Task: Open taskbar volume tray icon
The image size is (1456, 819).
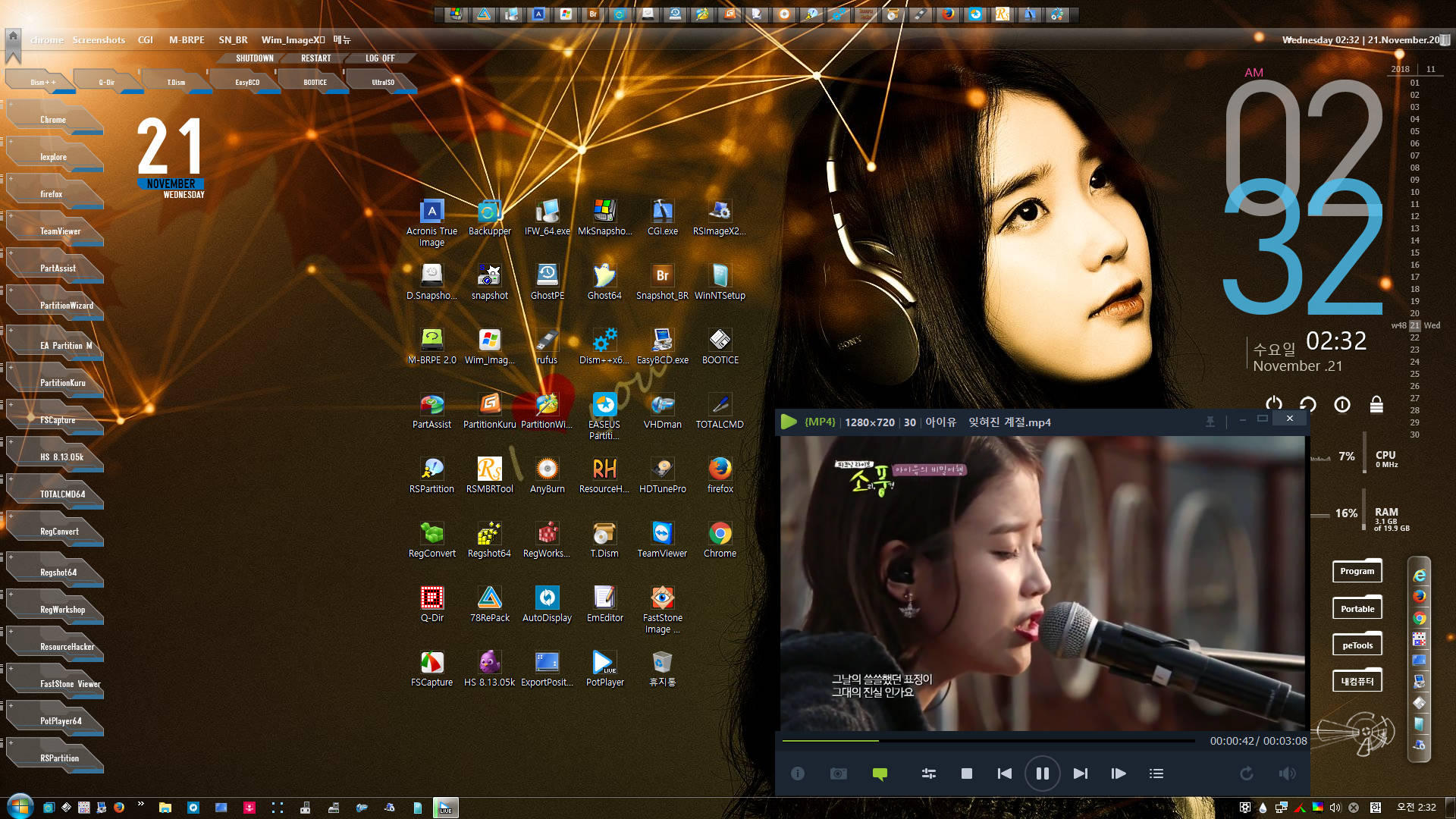Action: tap(1335, 808)
